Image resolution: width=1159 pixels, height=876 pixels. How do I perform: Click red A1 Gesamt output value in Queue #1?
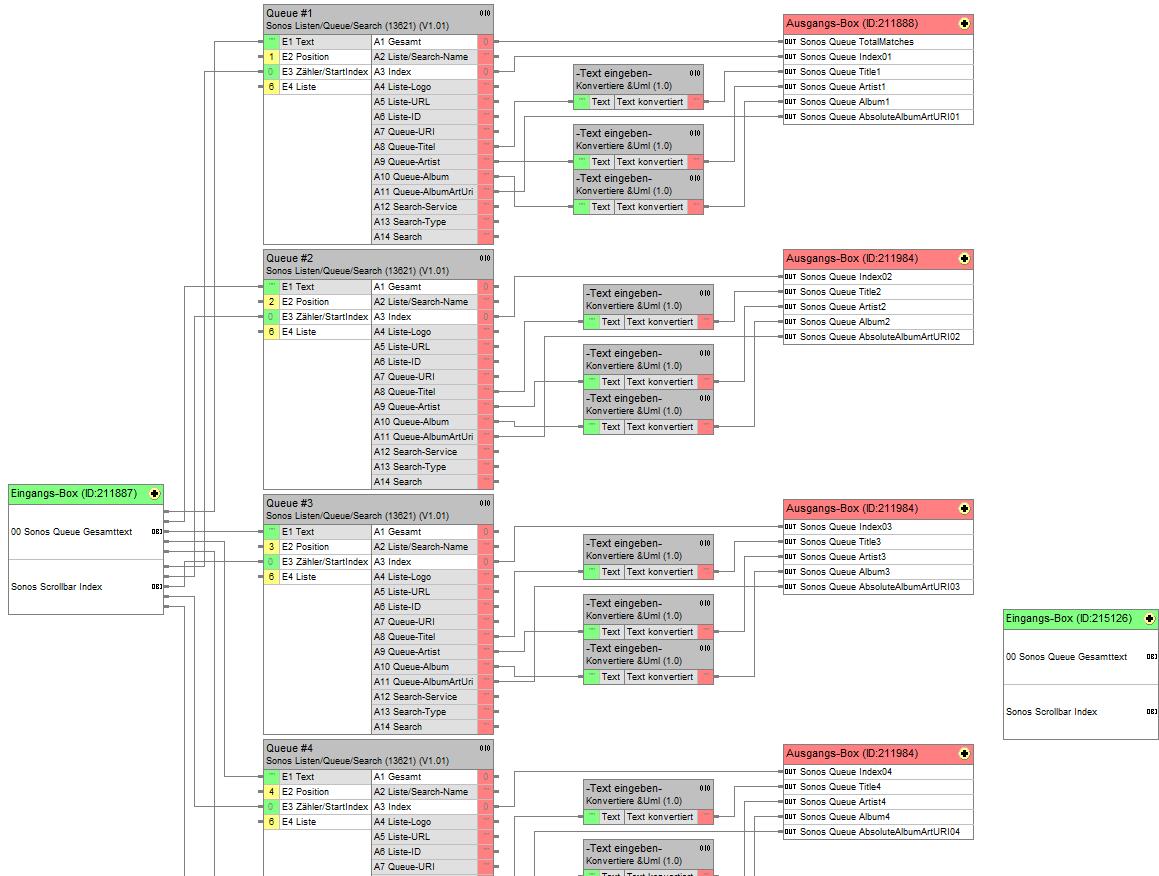pyautogui.click(x=485, y=42)
